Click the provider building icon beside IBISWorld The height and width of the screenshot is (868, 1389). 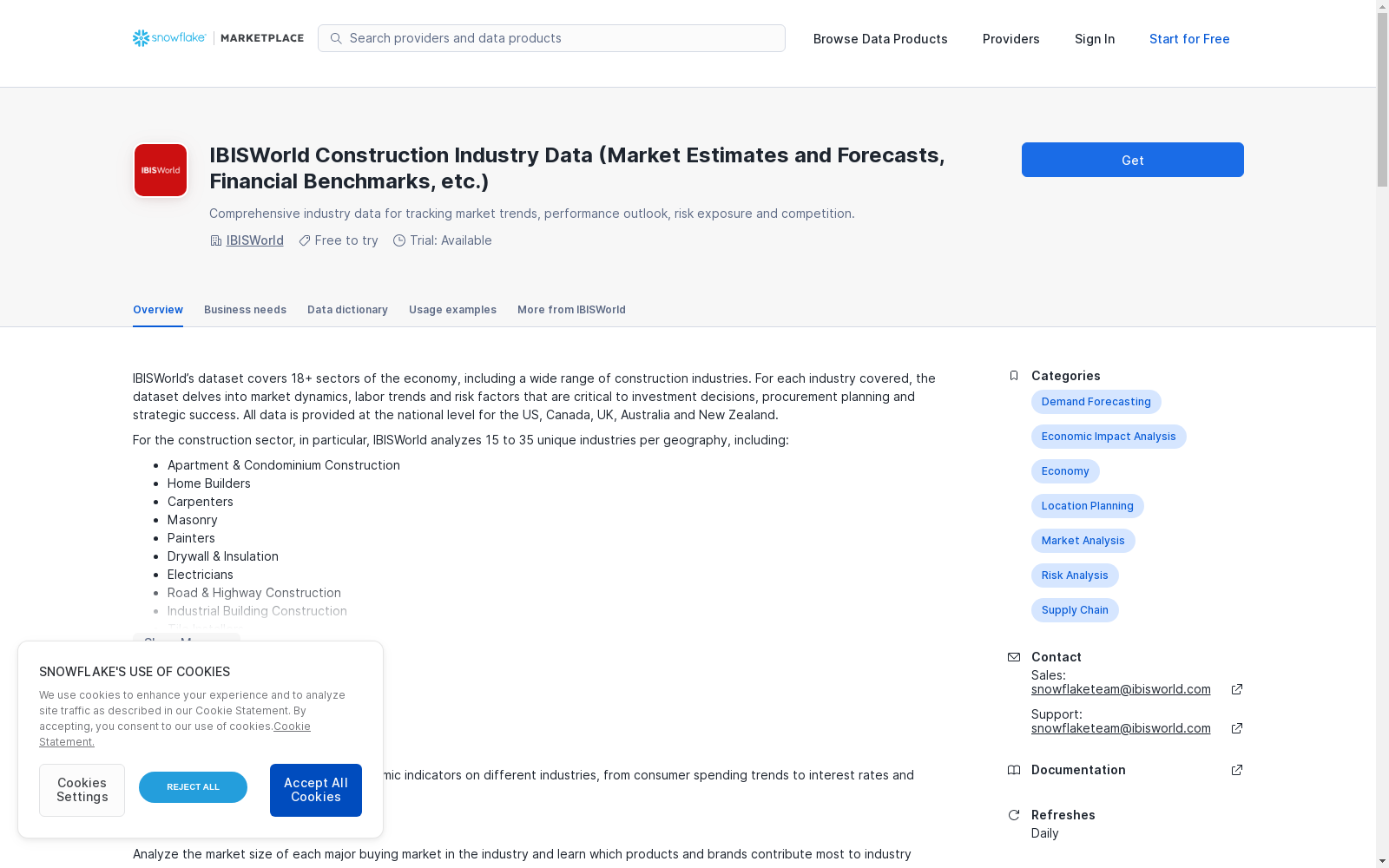click(x=216, y=240)
